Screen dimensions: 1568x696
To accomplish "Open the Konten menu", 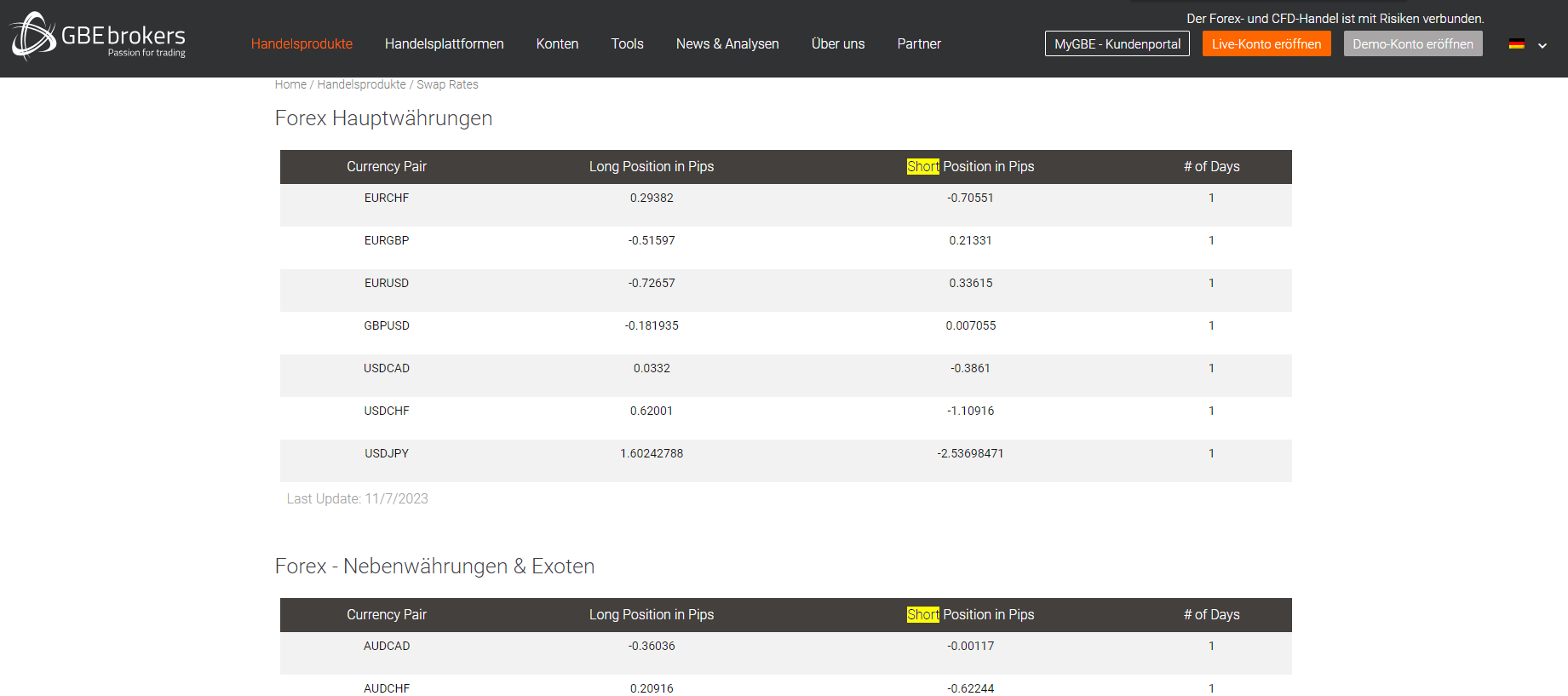I will (x=557, y=43).
